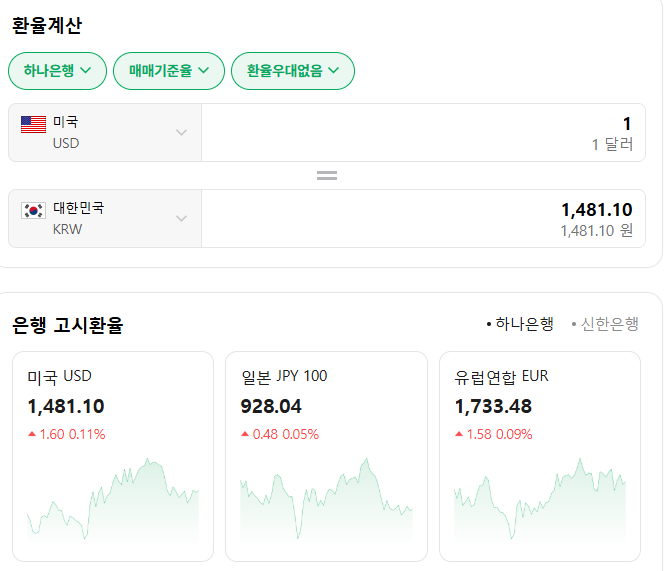
Task: Click the US flag icon
Action: tap(33, 124)
